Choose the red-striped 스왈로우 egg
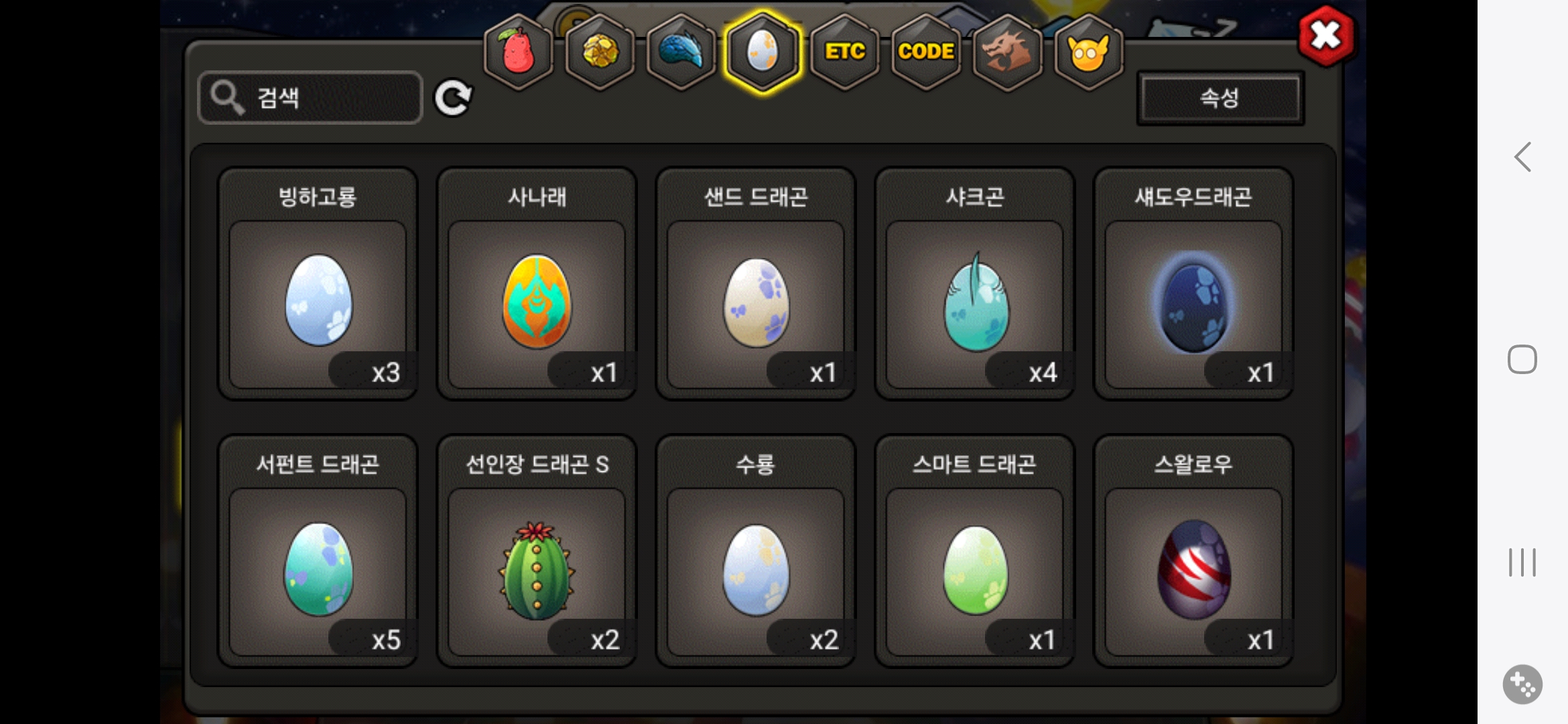 (1193, 551)
